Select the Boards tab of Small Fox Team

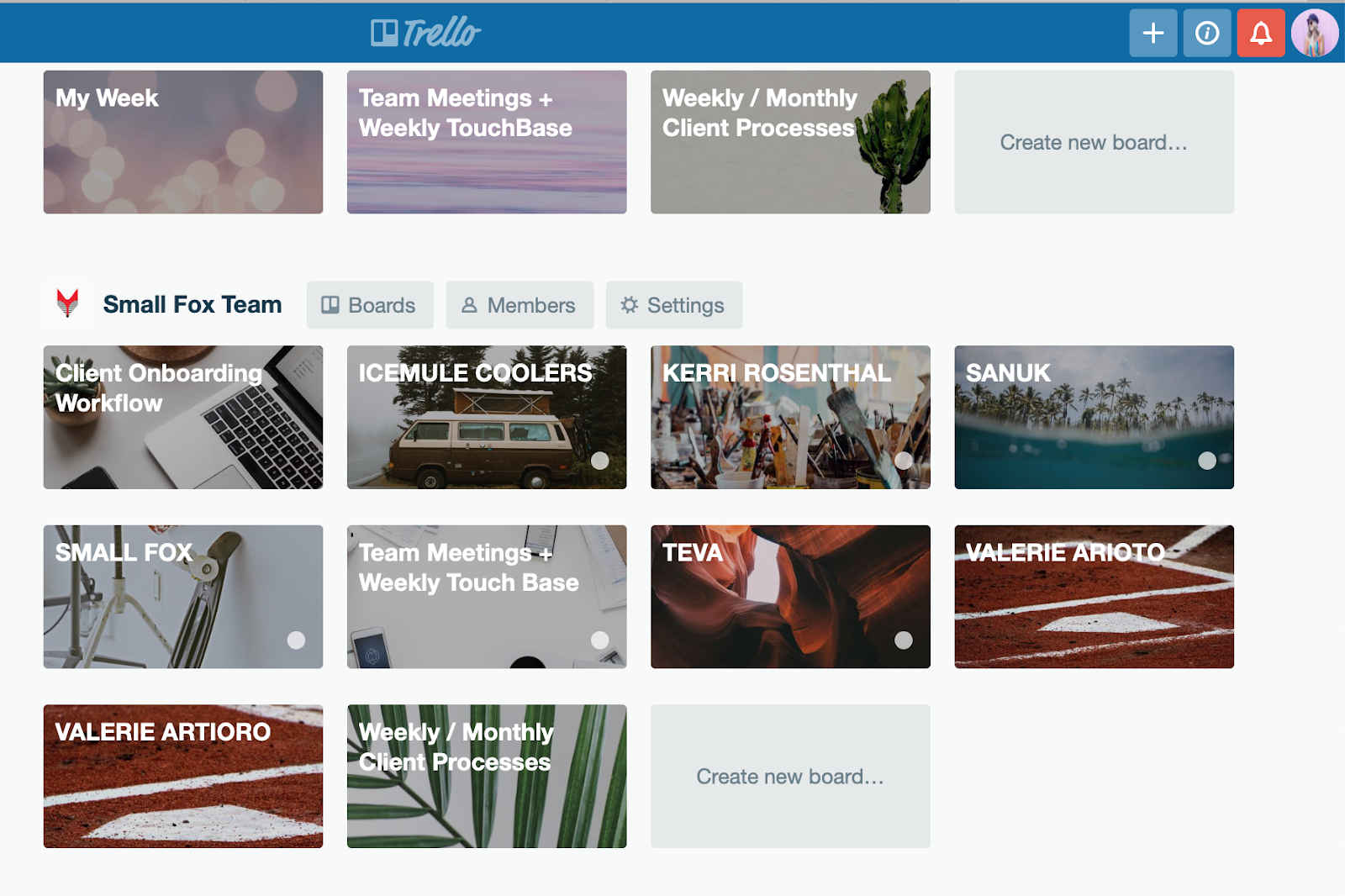pyautogui.click(x=370, y=305)
